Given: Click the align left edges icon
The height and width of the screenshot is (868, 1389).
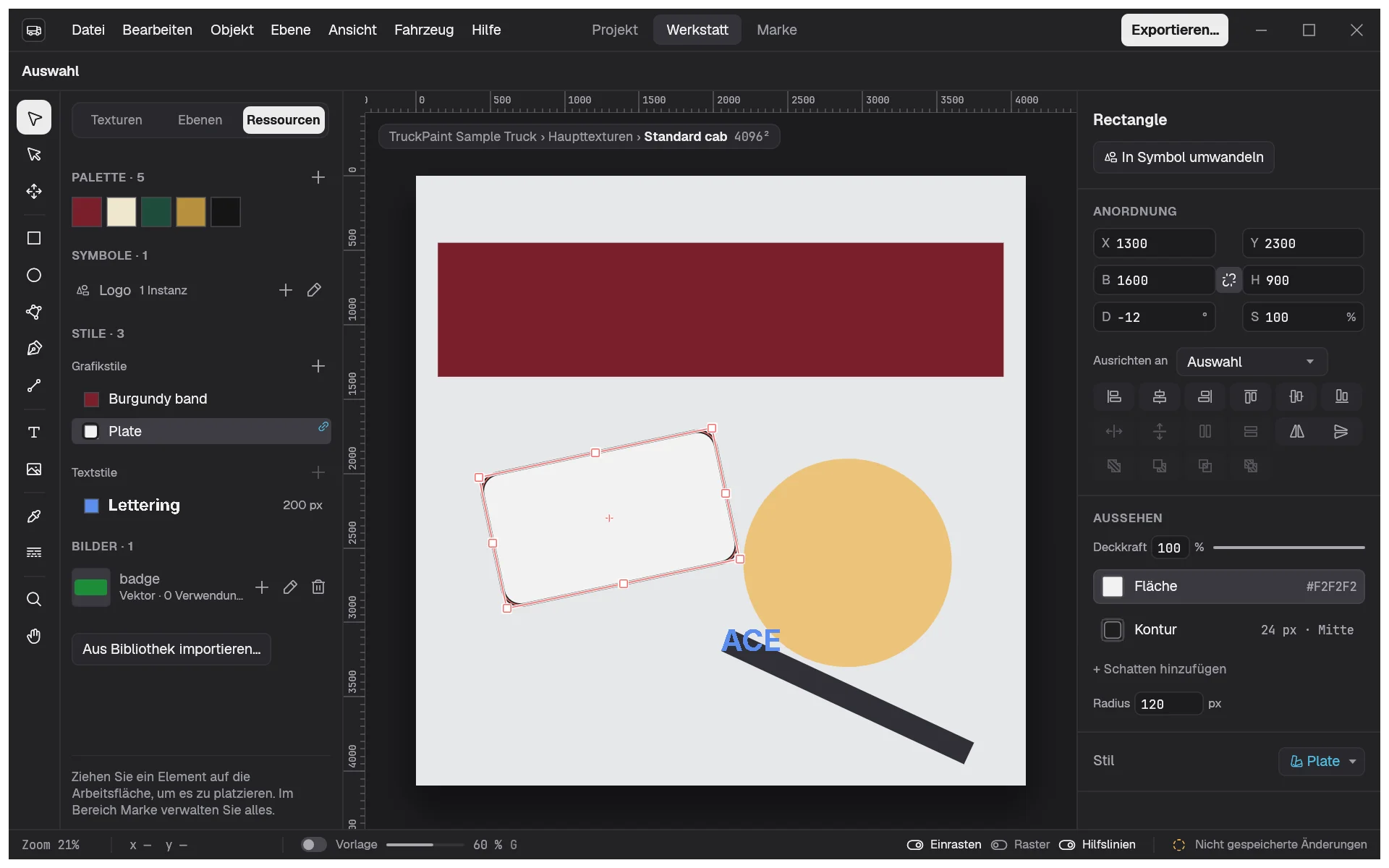Looking at the screenshot, I should [1114, 396].
